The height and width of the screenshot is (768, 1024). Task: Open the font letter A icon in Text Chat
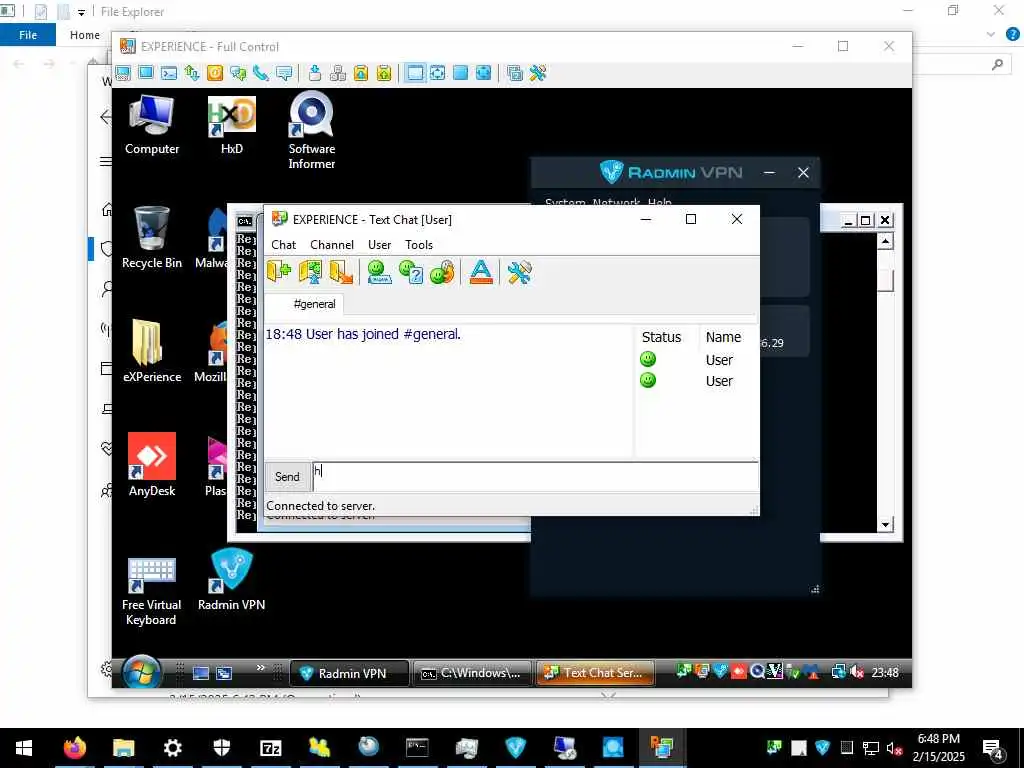481,272
